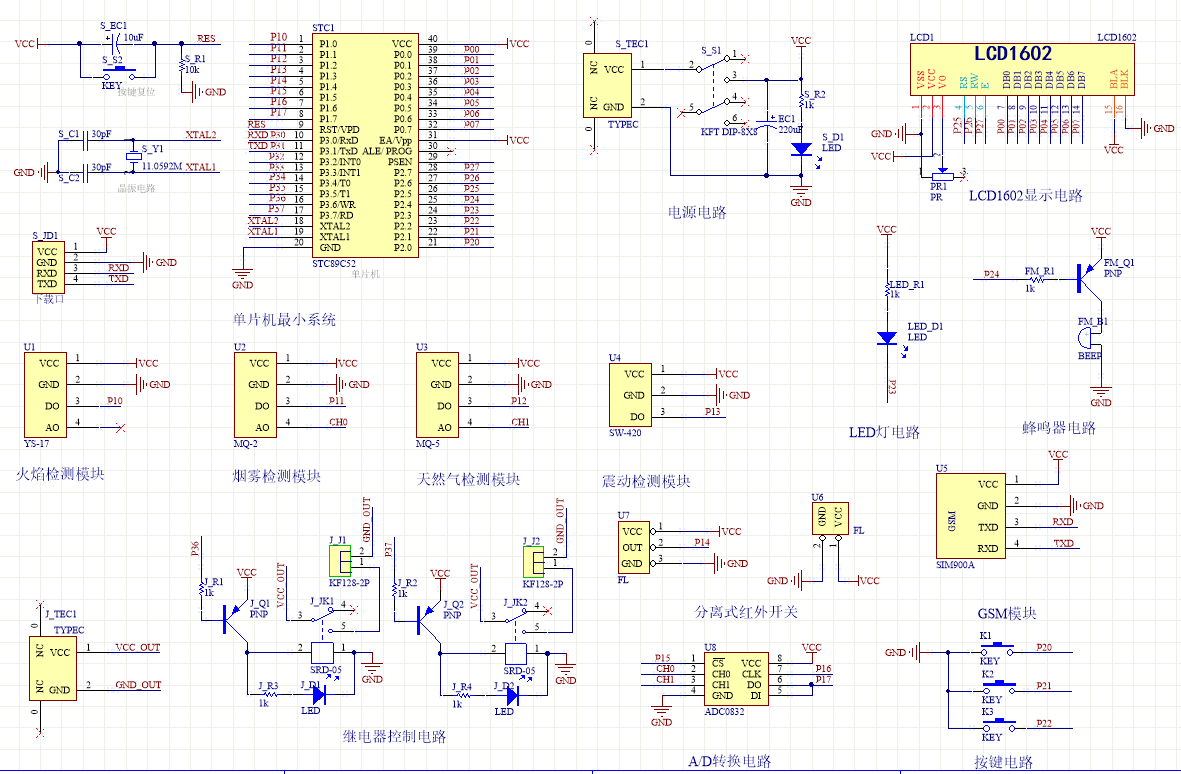Select the K2 KEY pushbutton
The height and width of the screenshot is (774, 1181).
[x=997, y=686]
